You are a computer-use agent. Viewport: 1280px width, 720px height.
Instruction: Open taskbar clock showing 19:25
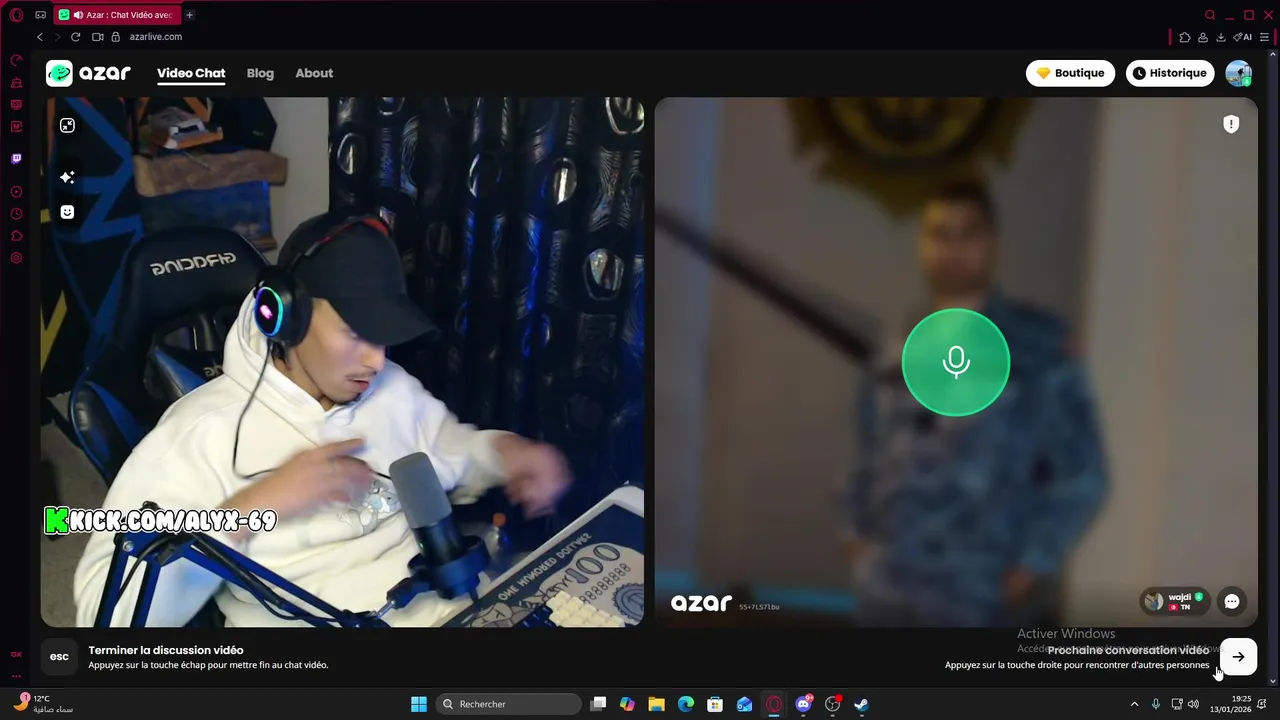click(1231, 704)
